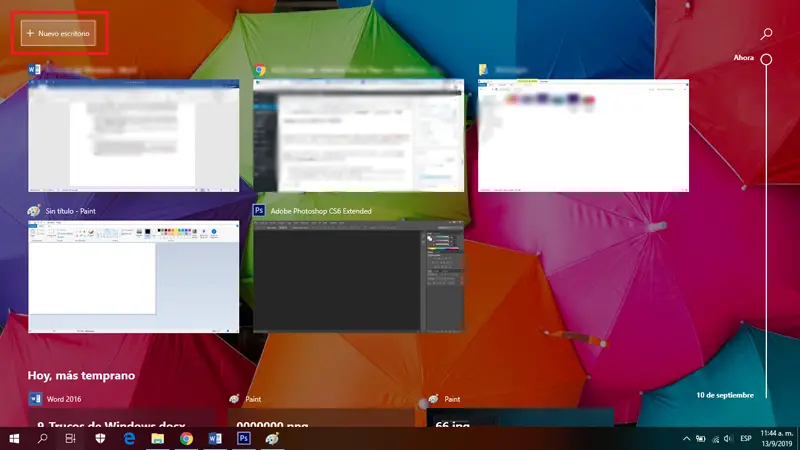Jump to 10 de septiembre on timeline

tap(725, 395)
